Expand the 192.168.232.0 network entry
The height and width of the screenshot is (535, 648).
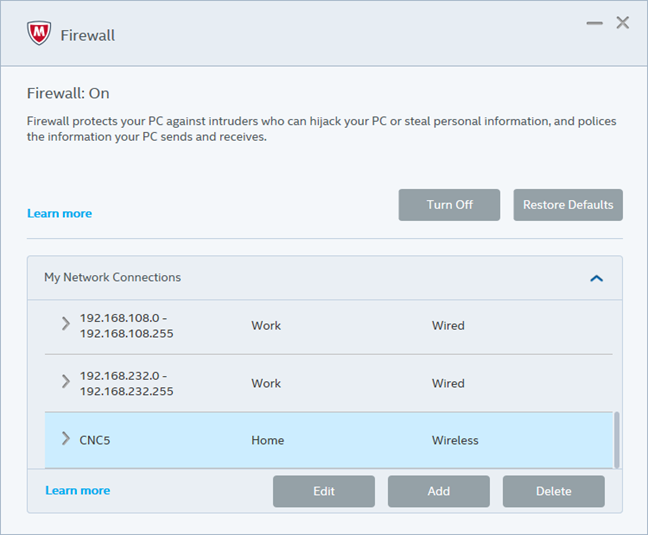(x=66, y=381)
